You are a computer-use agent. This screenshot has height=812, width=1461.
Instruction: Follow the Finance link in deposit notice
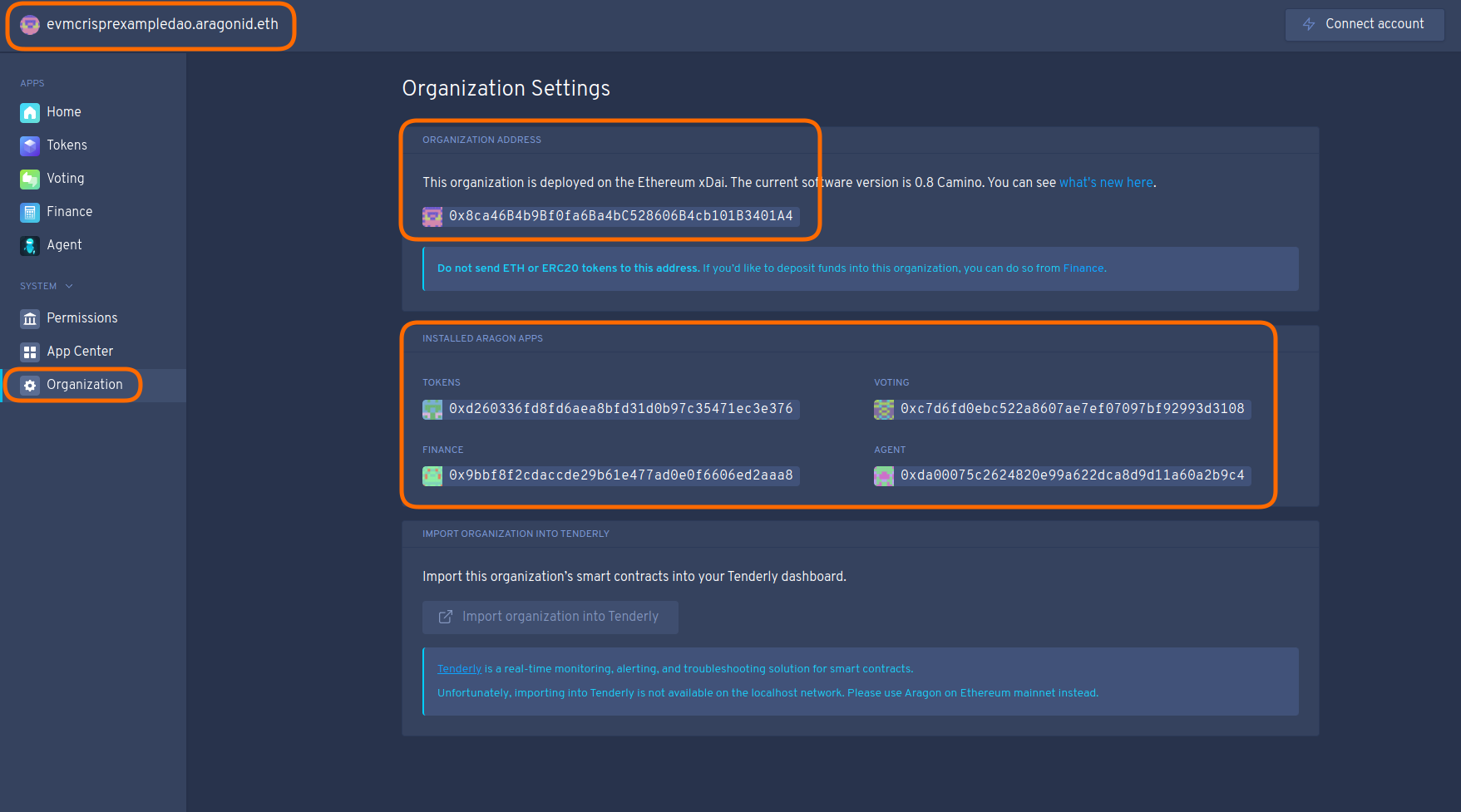coord(1083,268)
